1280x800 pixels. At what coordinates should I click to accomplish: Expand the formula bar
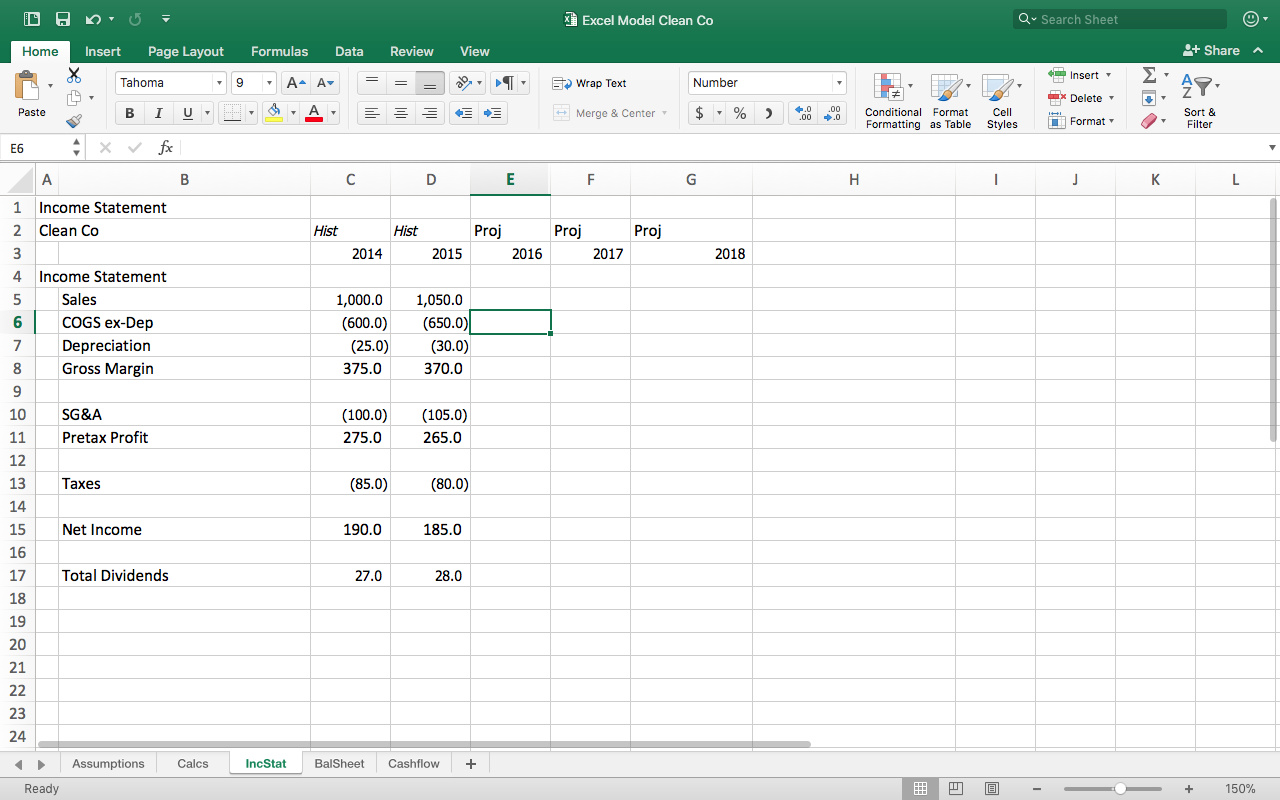click(x=1272, y=147)
